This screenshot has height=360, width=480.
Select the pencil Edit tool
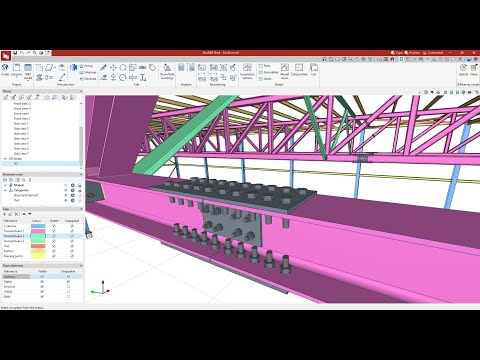pos(103,68)
